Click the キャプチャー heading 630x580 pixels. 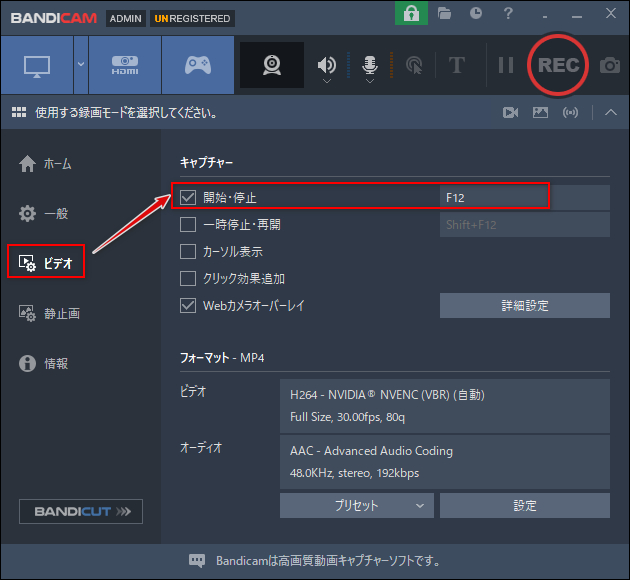point(207,163)
